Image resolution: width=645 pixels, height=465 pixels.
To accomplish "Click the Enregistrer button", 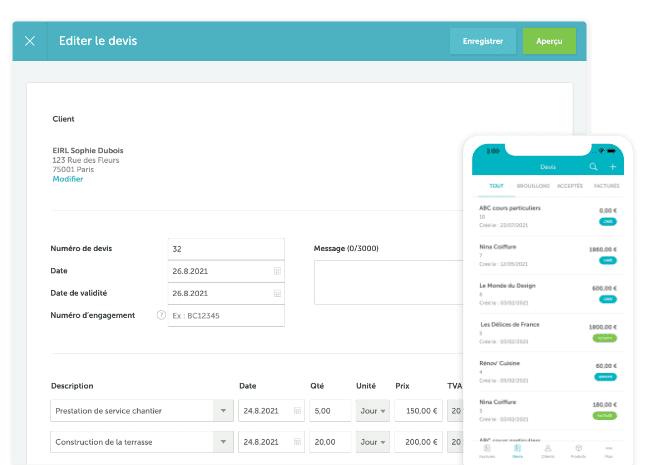I will point(483,41).
